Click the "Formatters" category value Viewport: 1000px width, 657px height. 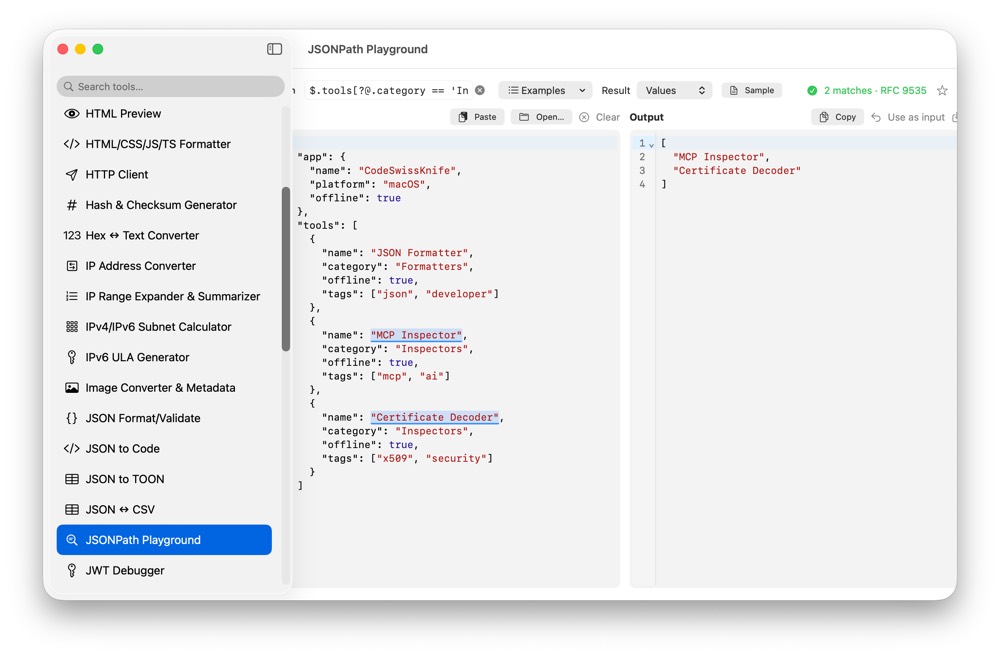click(x=432, y=267)
